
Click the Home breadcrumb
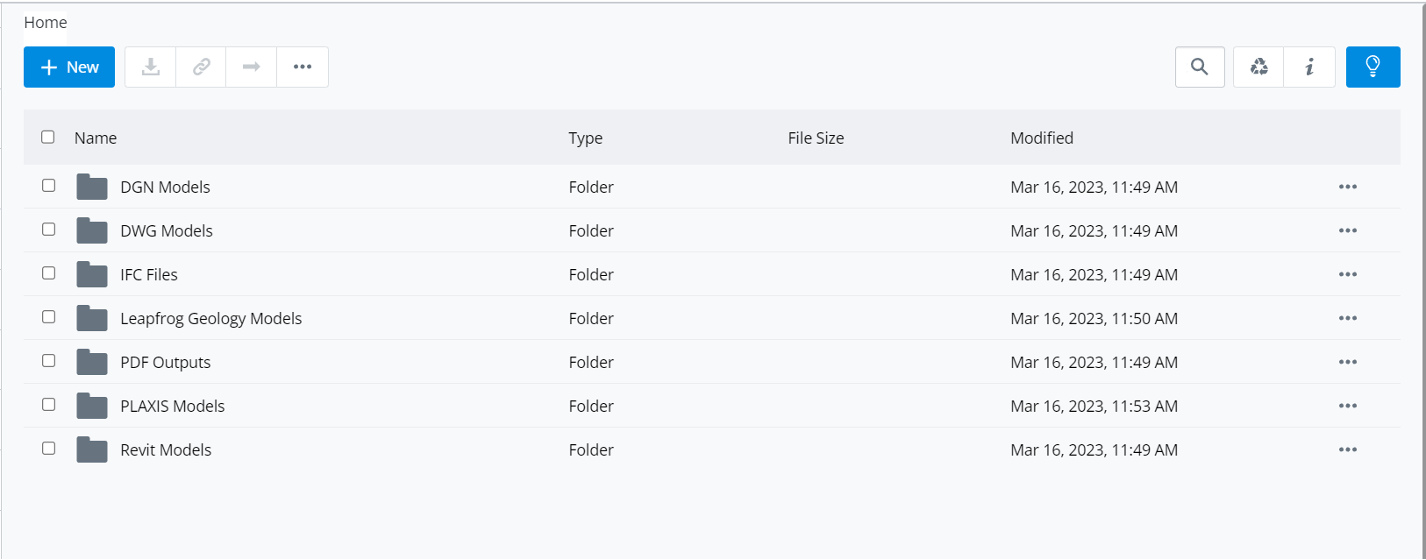coord(45,22)
